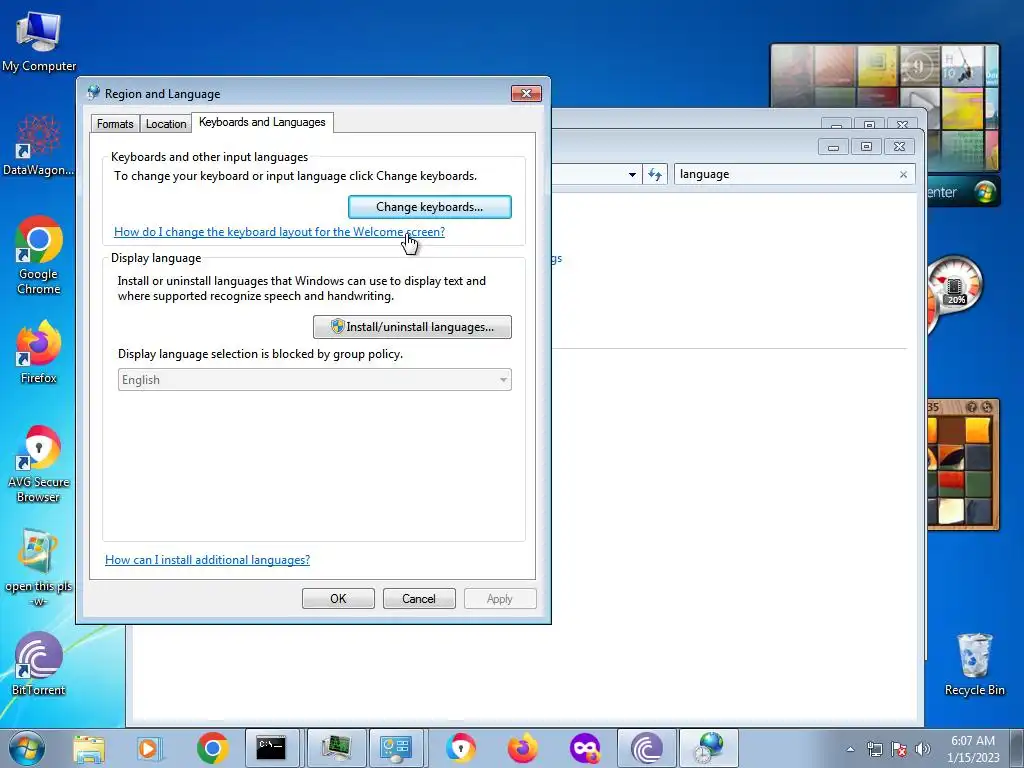
Task: Select the 'open this pls' desktop icon
Action: pyautogui.click(x=39, y=567)
